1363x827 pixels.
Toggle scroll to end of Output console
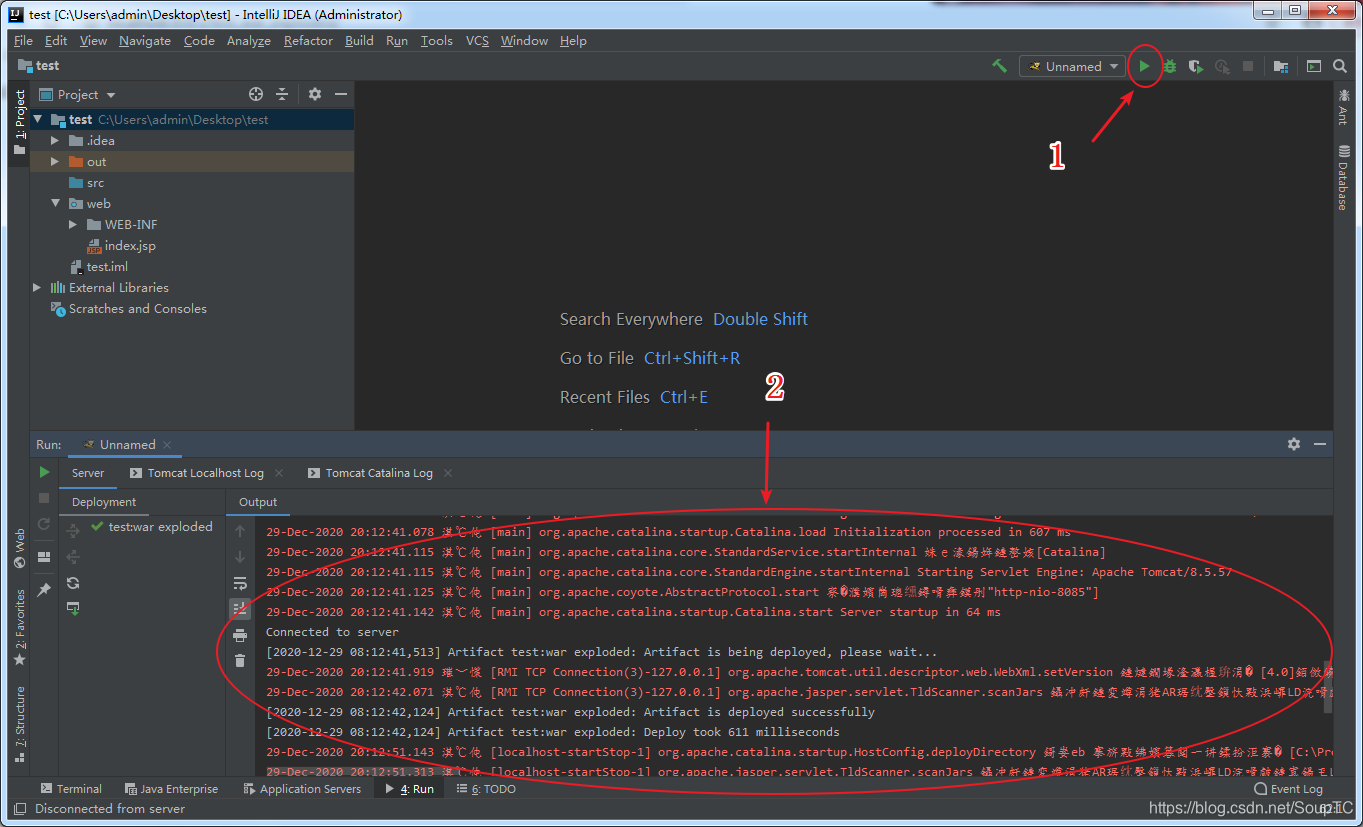(240, 608)
